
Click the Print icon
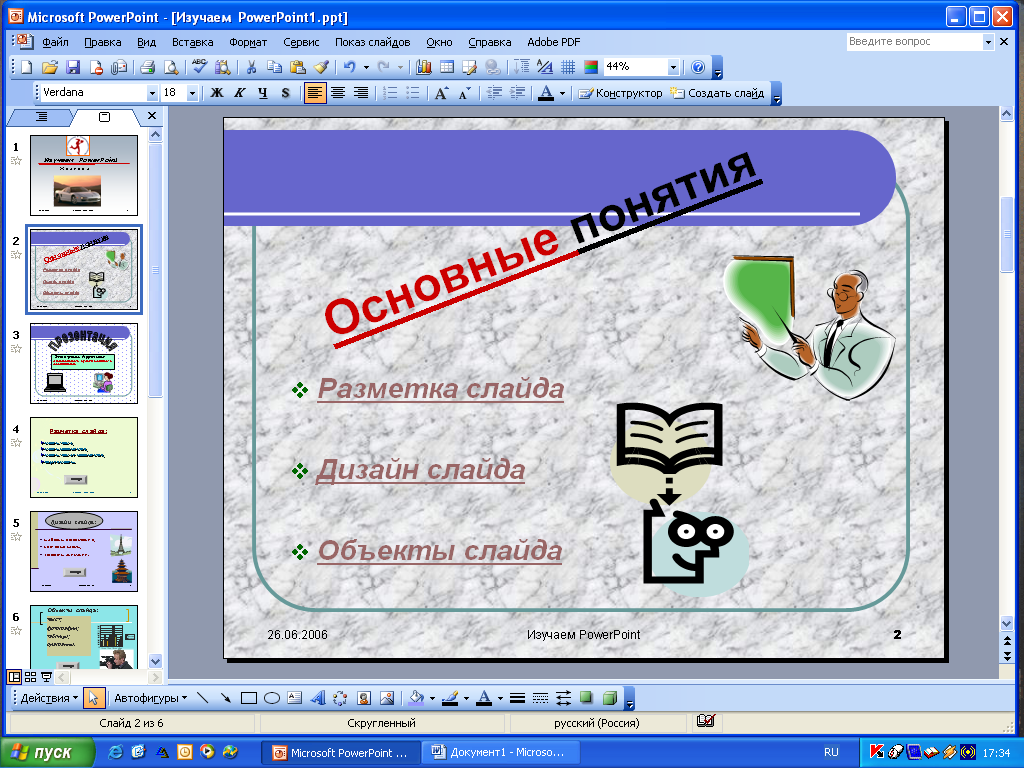coord(148,67)
